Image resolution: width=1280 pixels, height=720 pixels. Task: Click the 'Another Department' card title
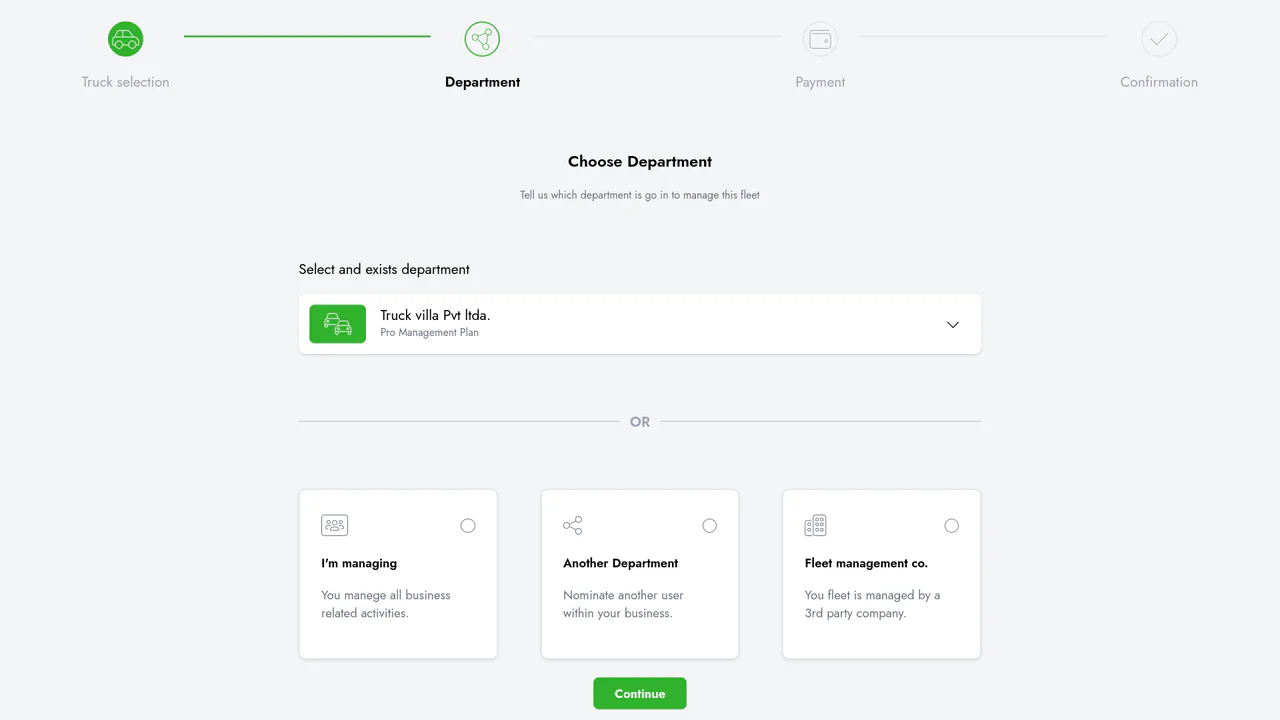pyautogui.click(x=621, y=563)
